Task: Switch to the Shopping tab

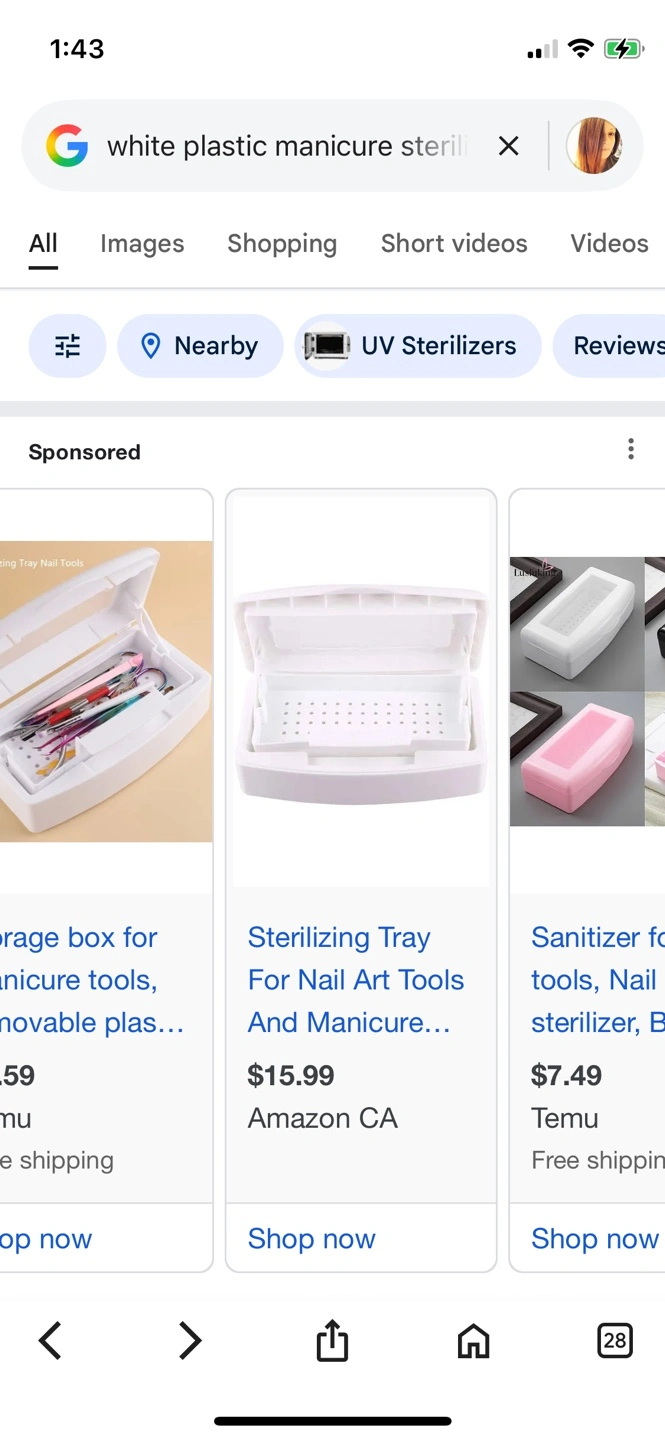Action: point(282,243)
